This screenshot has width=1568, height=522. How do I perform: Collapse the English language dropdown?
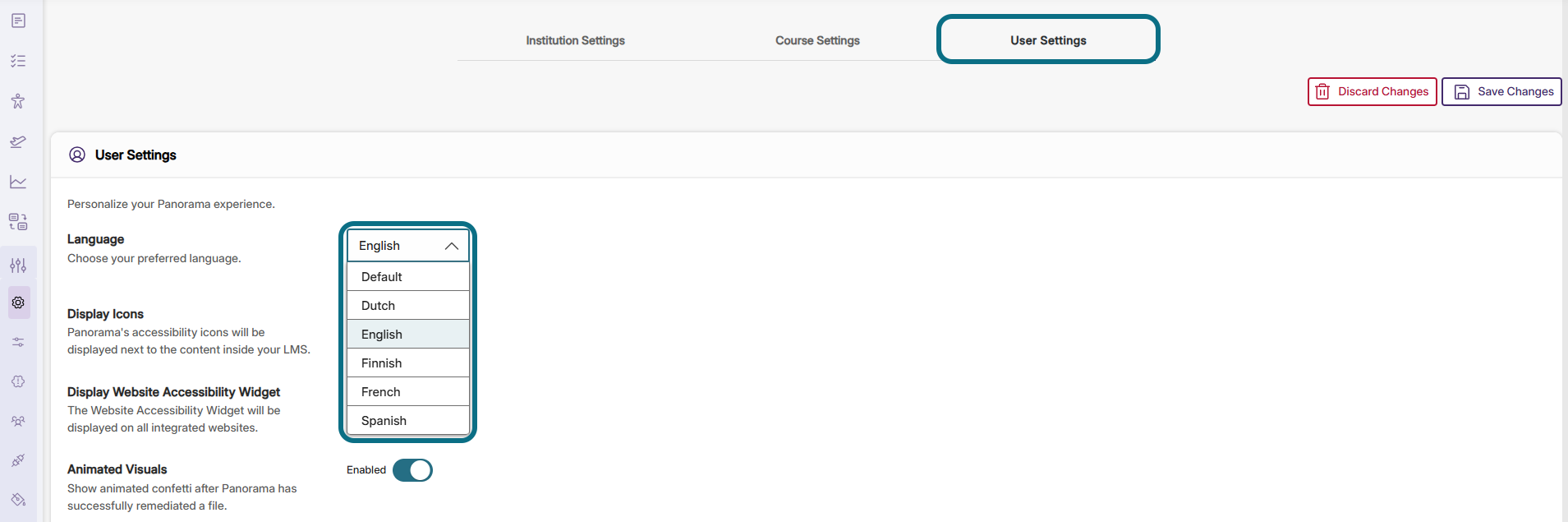pos(408,246)
